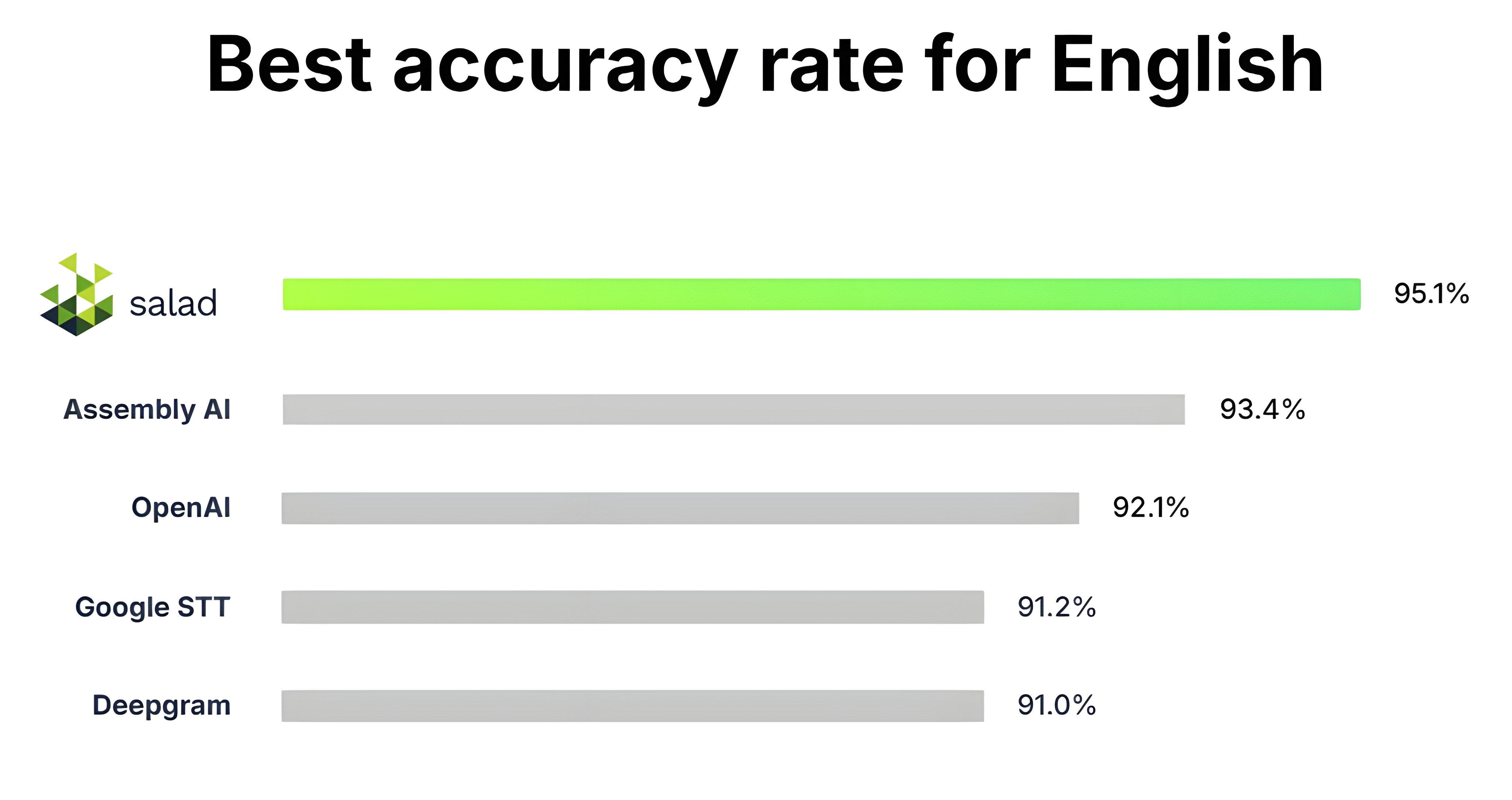
Task: Select the green salad accuracy bar
Action: [822, 294]
